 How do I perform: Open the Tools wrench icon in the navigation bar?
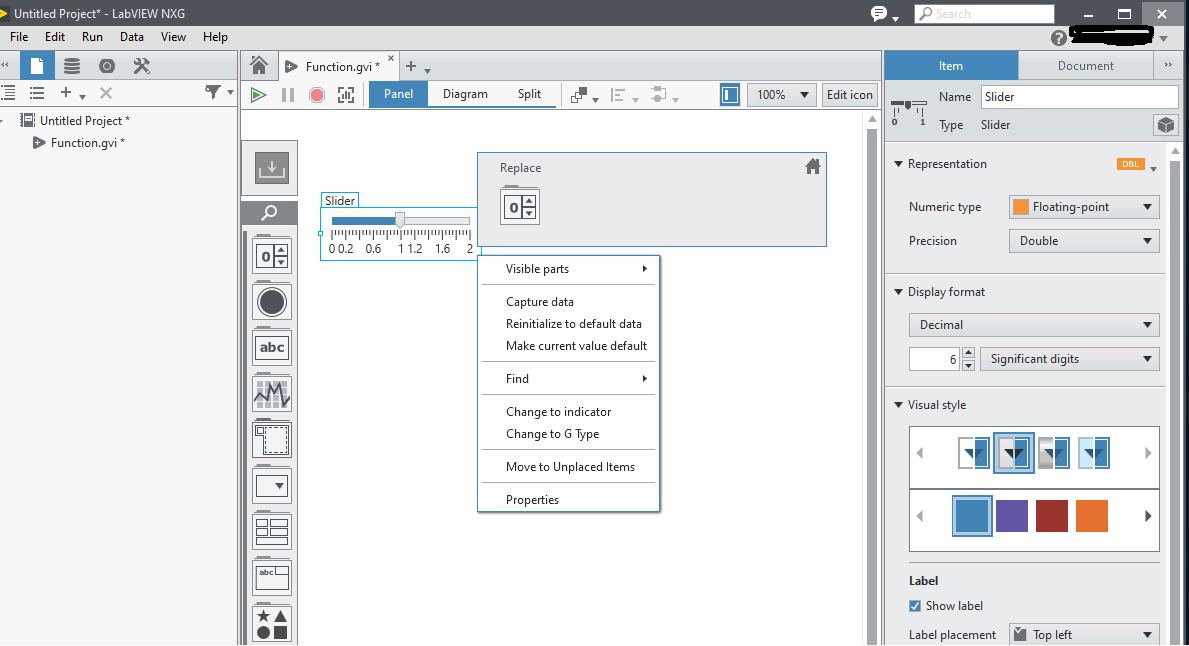point(142,64)
